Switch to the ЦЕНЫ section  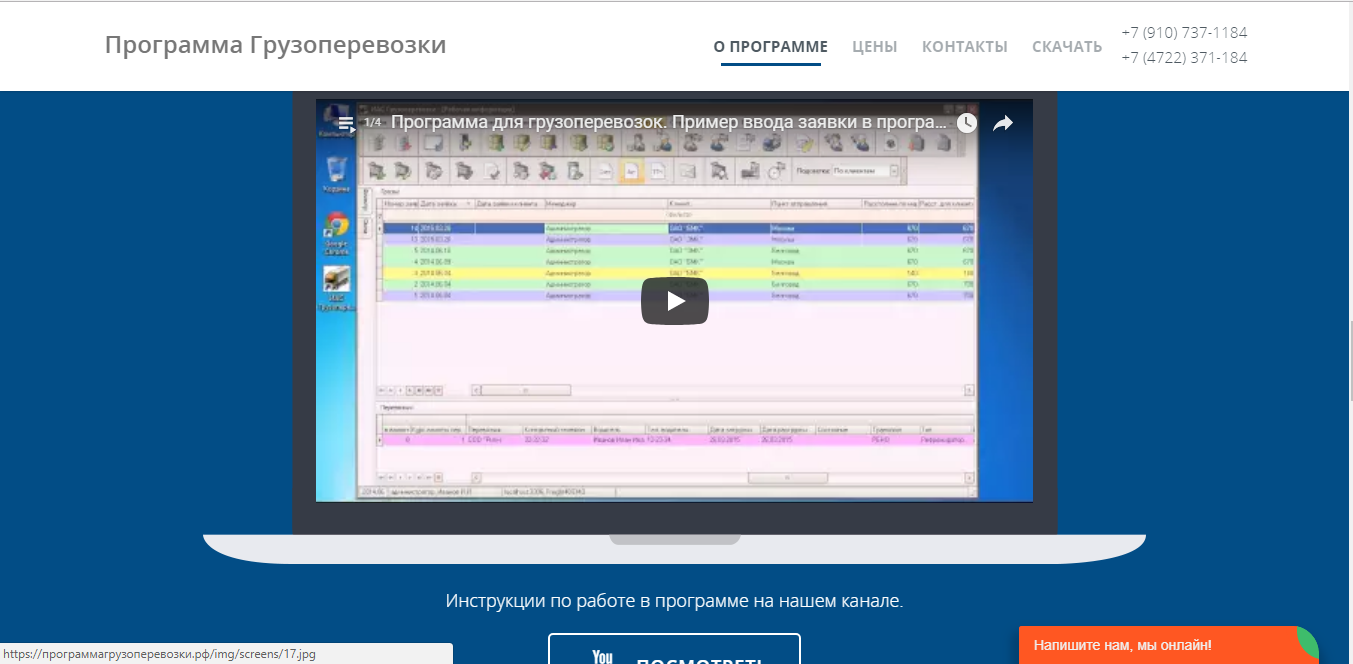pyautogui.click(x=874, y=46)
